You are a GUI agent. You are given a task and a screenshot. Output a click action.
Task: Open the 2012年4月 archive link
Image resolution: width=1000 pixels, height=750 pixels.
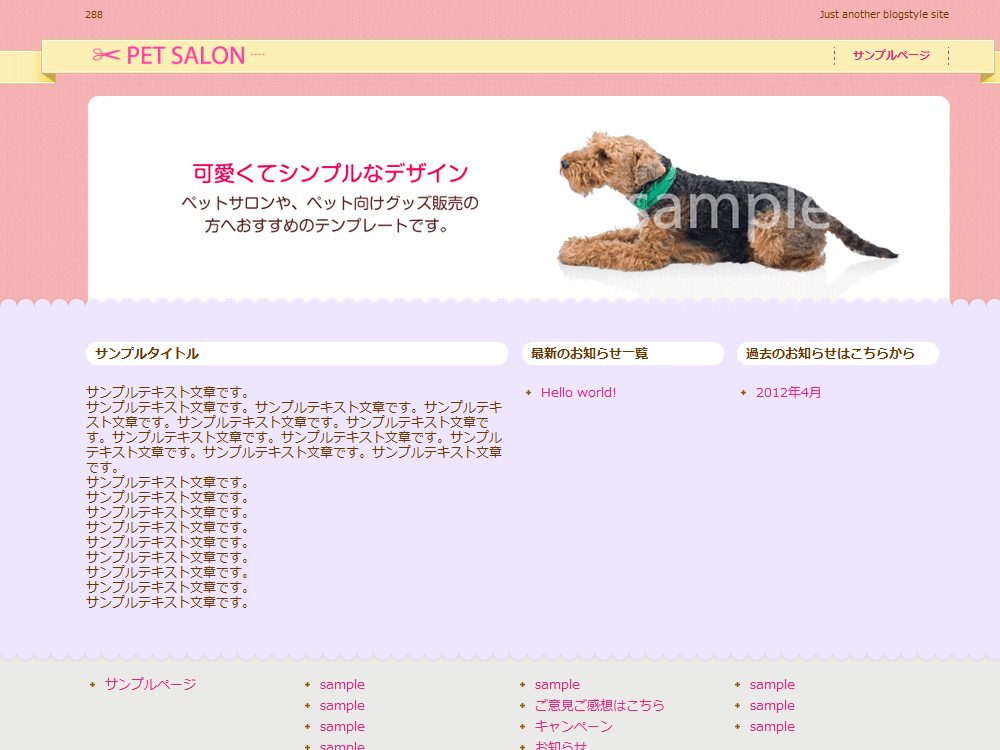[788, 393]
